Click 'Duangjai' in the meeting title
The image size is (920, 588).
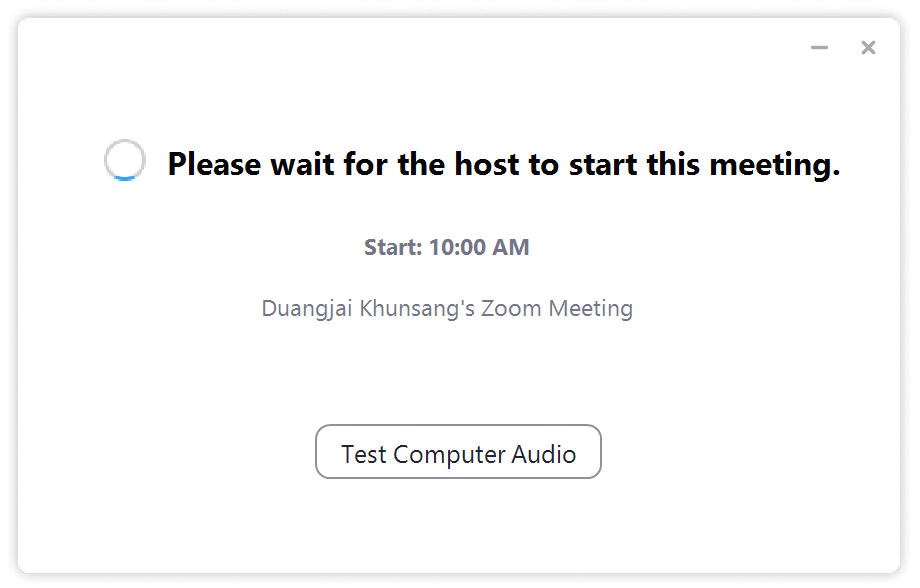pos(307,309)
